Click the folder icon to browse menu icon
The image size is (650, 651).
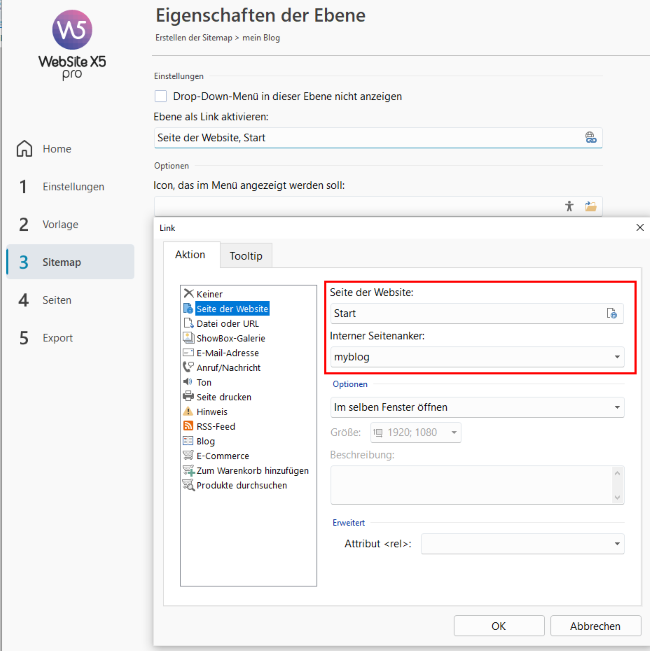pos(590,206)
